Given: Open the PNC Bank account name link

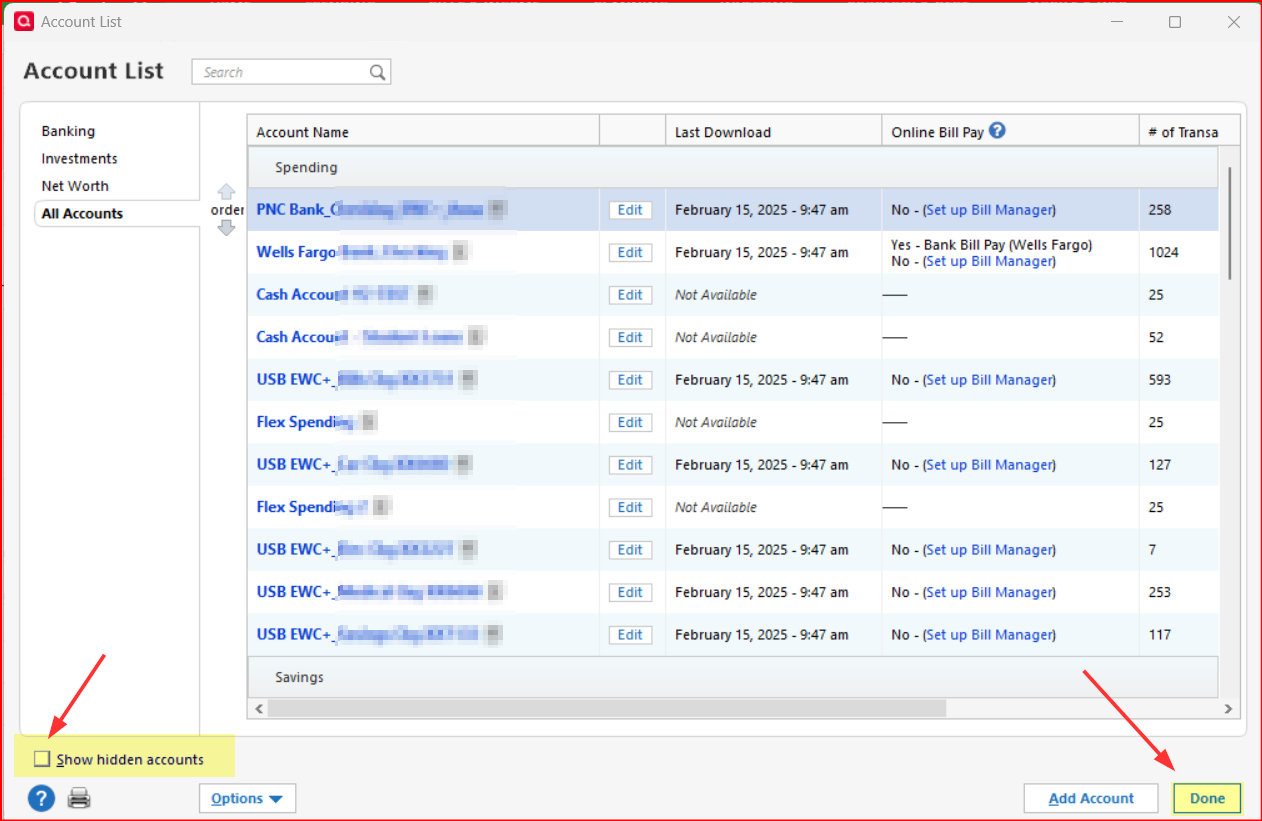Looking at the screenshot, I should [370, 210].
